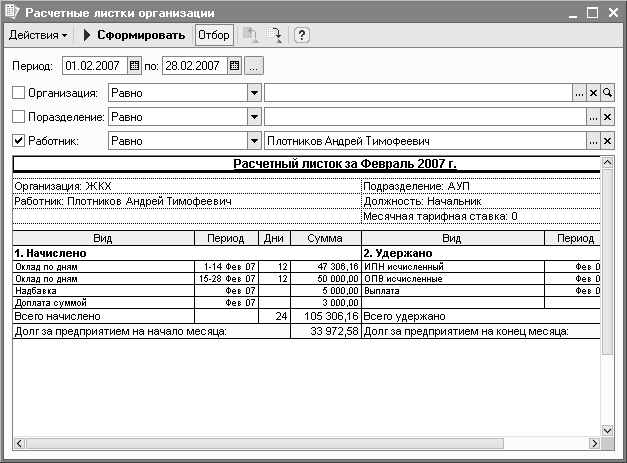The height and width of the screenshot is (463, 627).
Task: Open calendar for period start date
Action: point(135,66)
